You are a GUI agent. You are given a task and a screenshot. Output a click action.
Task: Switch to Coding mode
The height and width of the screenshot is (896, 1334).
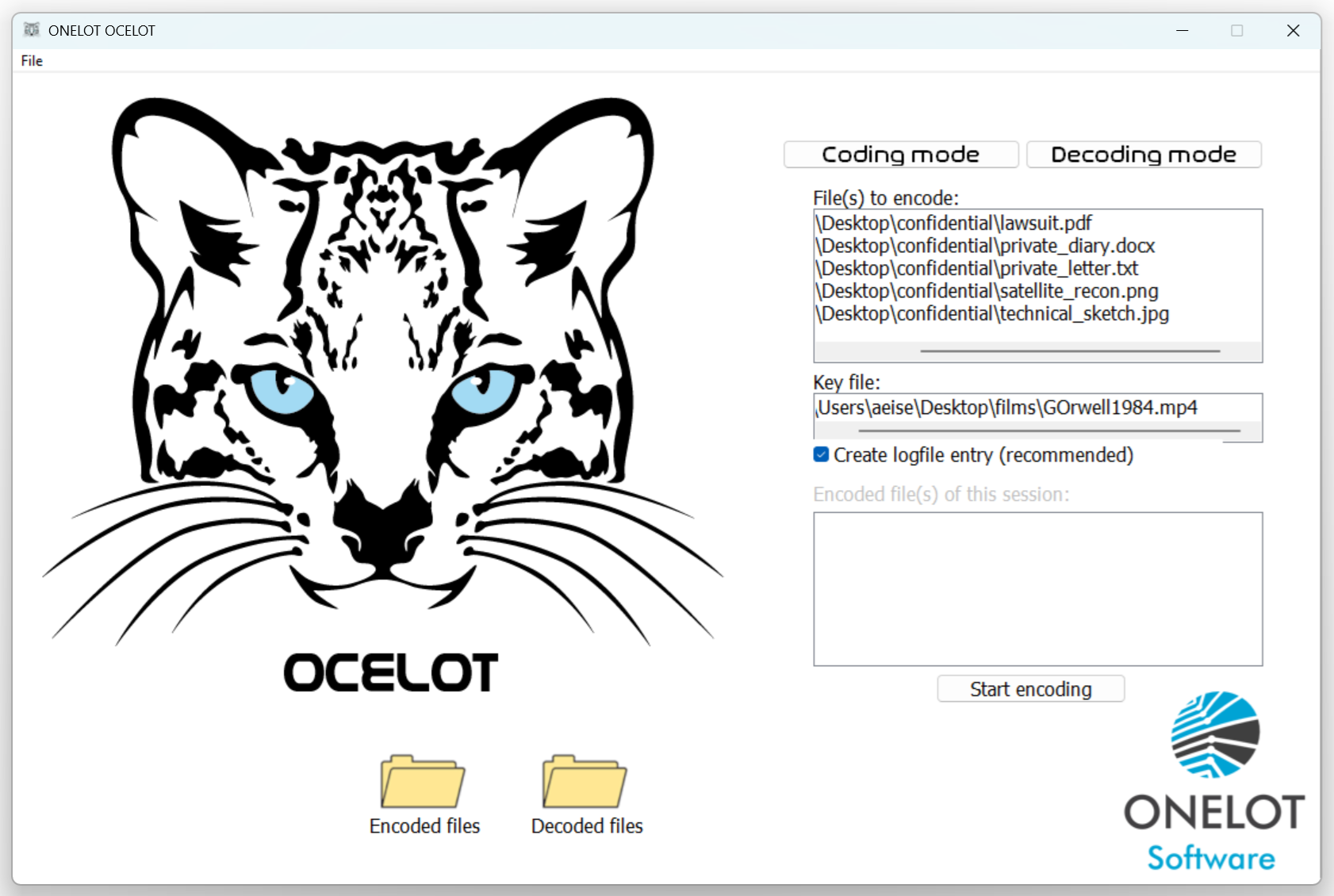[900, 154]
